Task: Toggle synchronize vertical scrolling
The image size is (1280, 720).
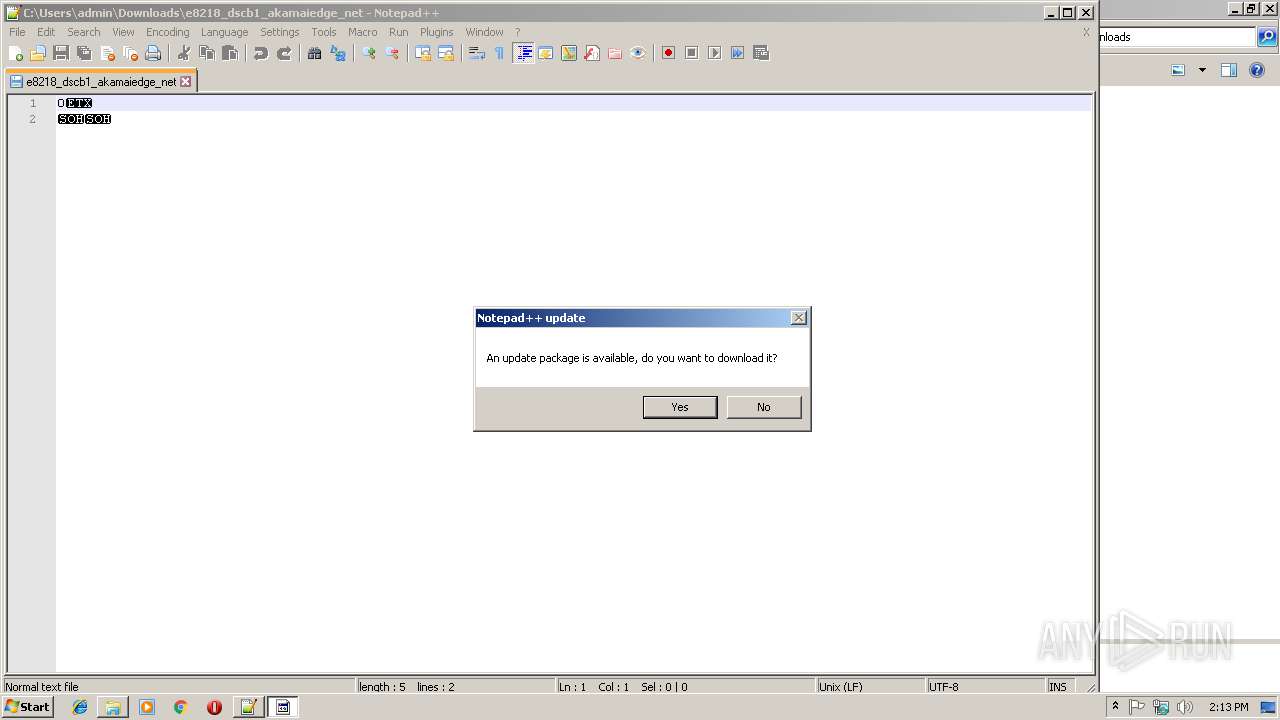Action: [x=420, y=52]
